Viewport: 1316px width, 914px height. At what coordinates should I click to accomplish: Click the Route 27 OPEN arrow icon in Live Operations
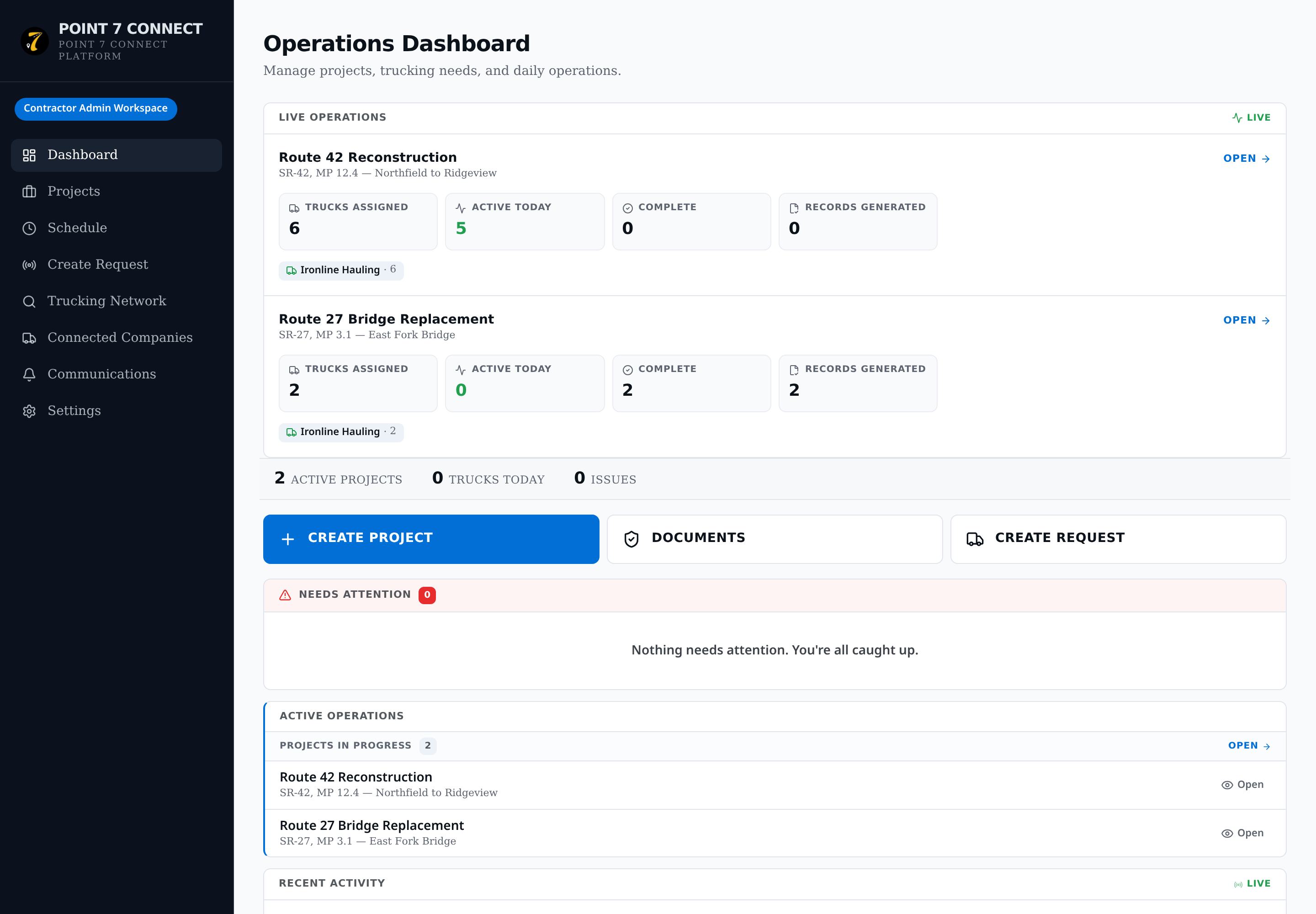(x=1266, y=321)
